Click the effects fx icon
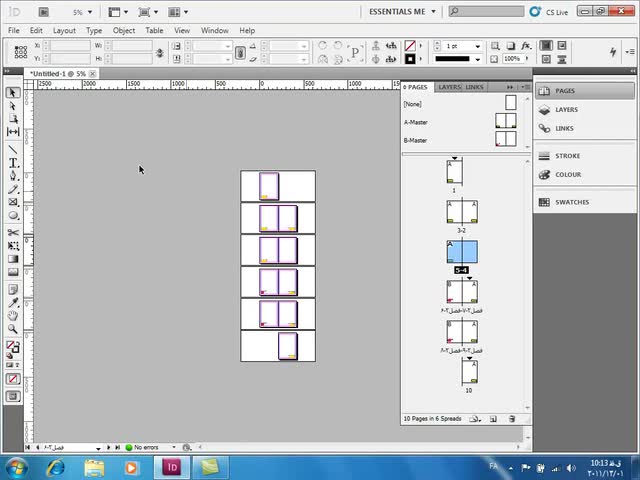The image size is (640, 480). click(526, 46)
